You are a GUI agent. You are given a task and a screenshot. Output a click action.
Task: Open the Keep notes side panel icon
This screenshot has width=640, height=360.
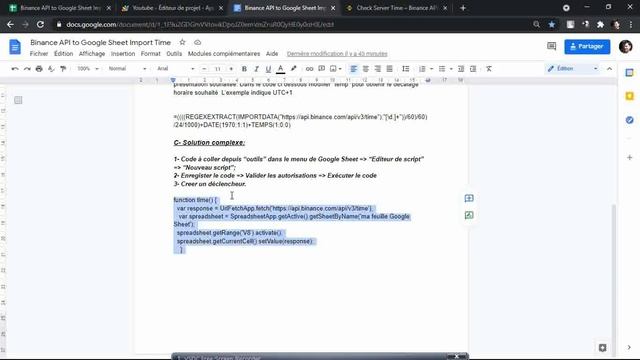coord(629,96)
